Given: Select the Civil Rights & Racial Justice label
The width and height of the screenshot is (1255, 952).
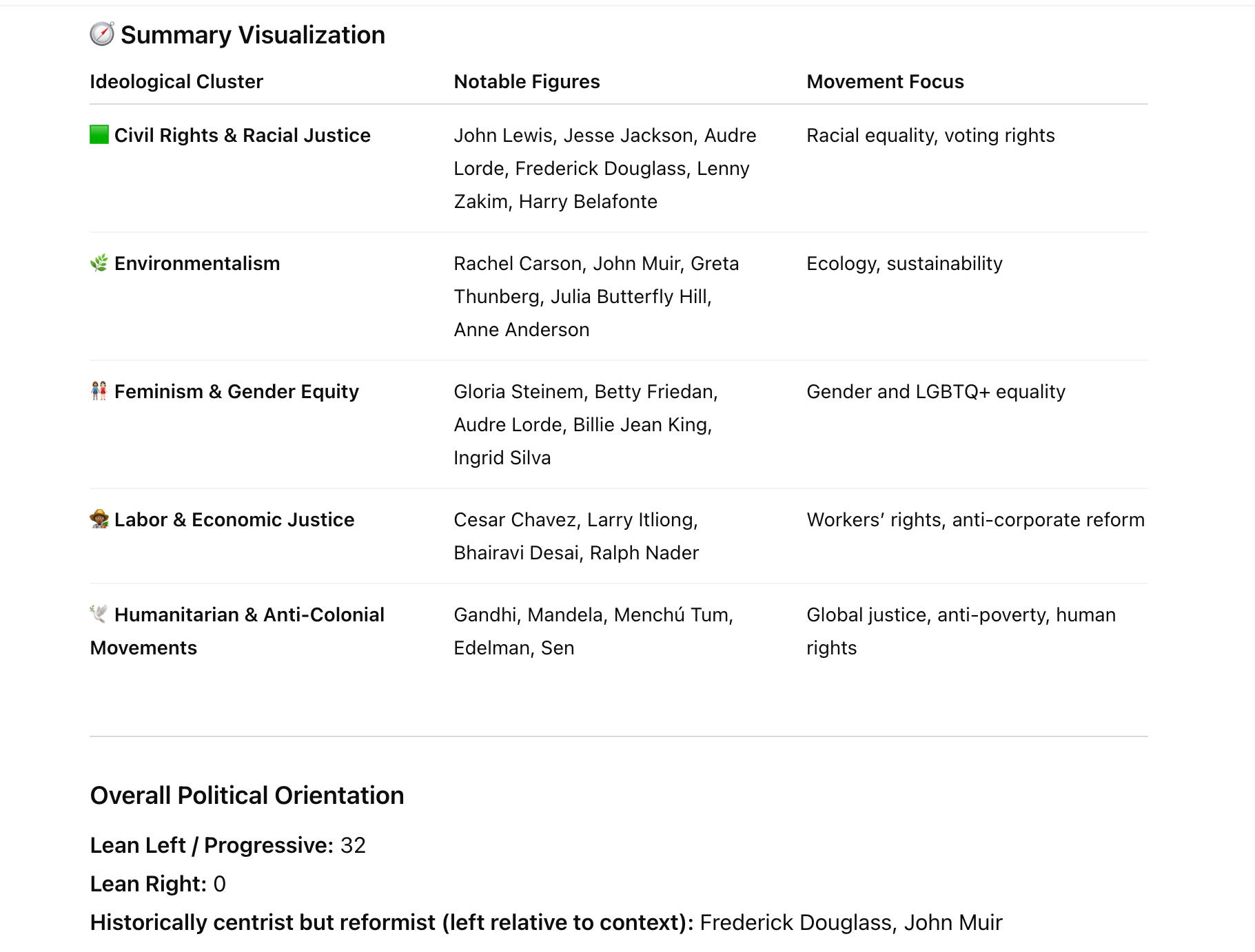Looking at the screenshot, I should tap(243, 135).
